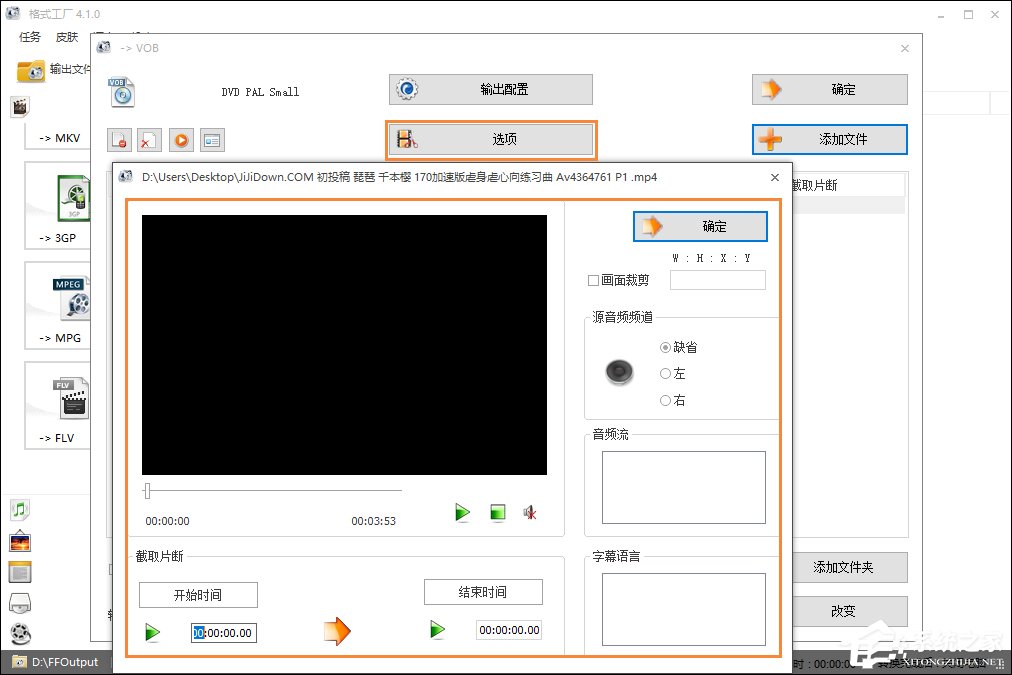Click the orange play preview icon
The image size is (1012, 675).
181,140
